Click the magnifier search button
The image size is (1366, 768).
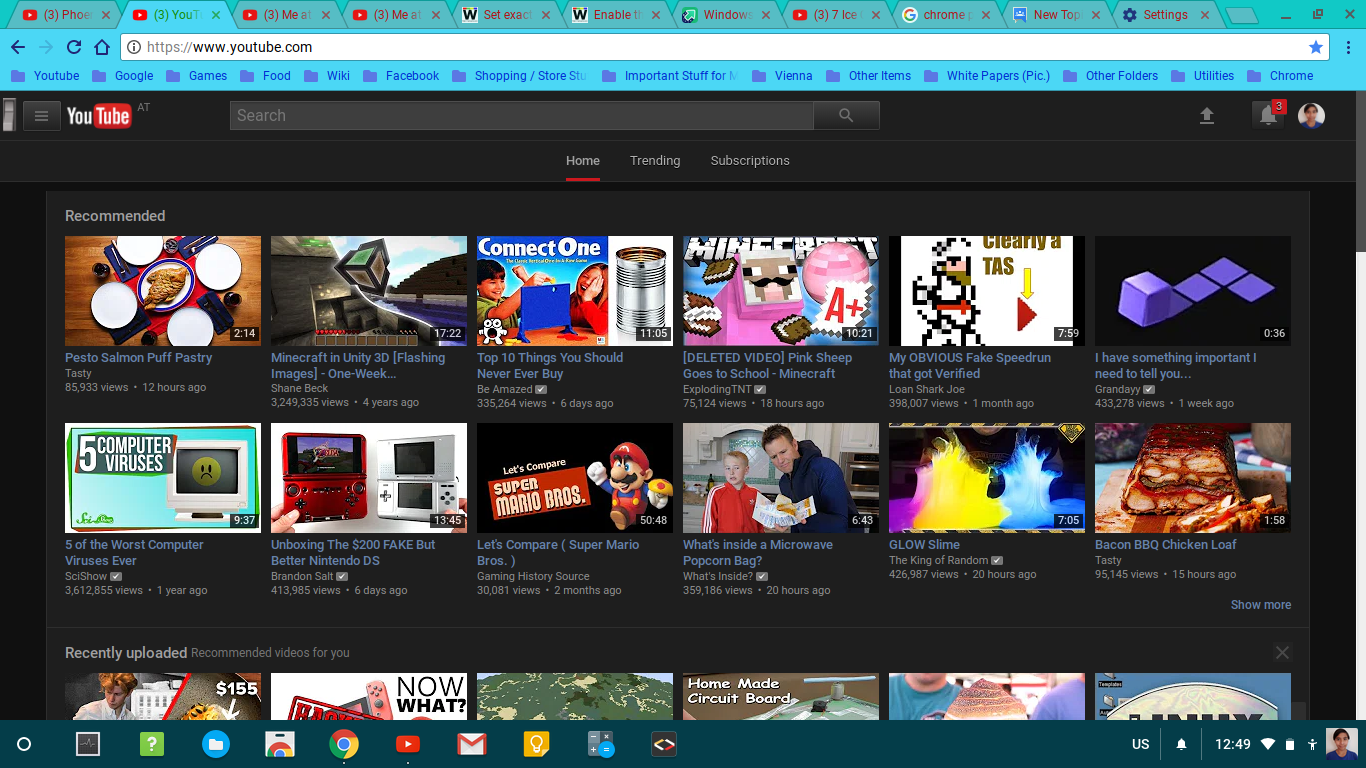846,116
